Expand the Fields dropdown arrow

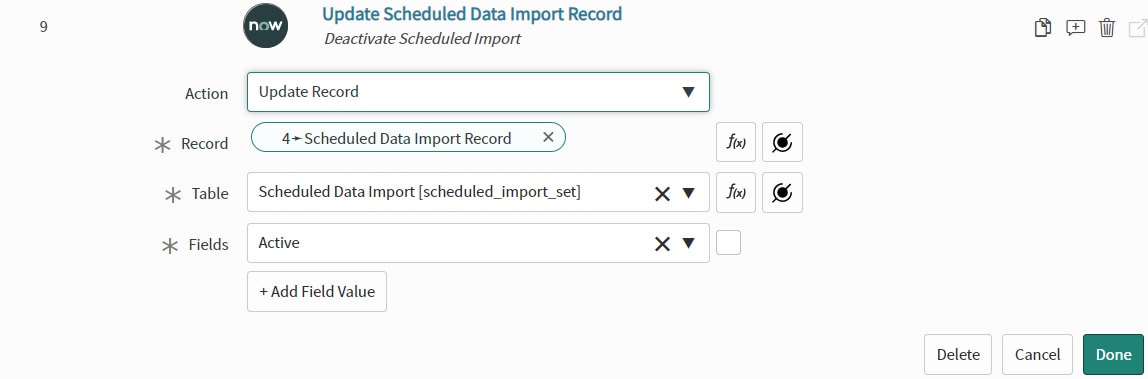(688, 244)
